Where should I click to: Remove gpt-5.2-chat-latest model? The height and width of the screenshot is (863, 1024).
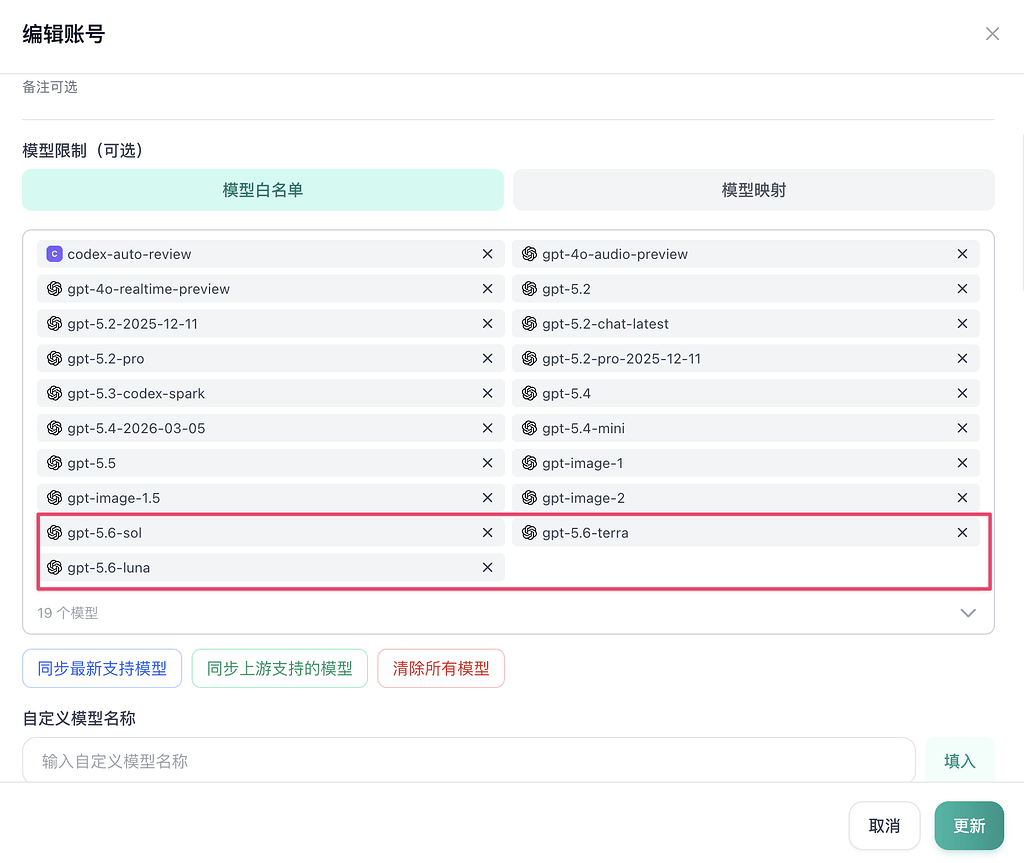[962, 323]
